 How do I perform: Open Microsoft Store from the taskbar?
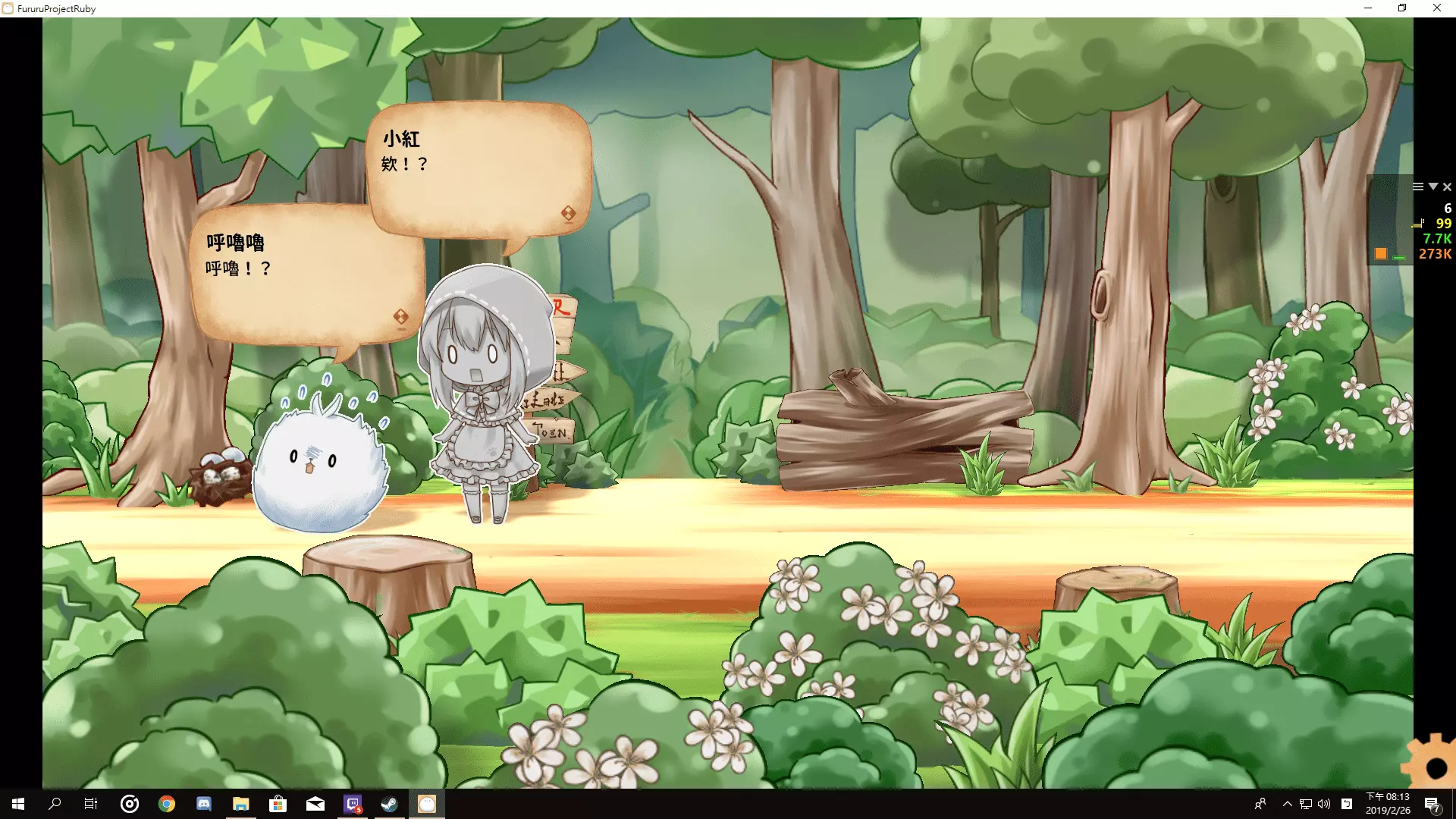[278, 804]
